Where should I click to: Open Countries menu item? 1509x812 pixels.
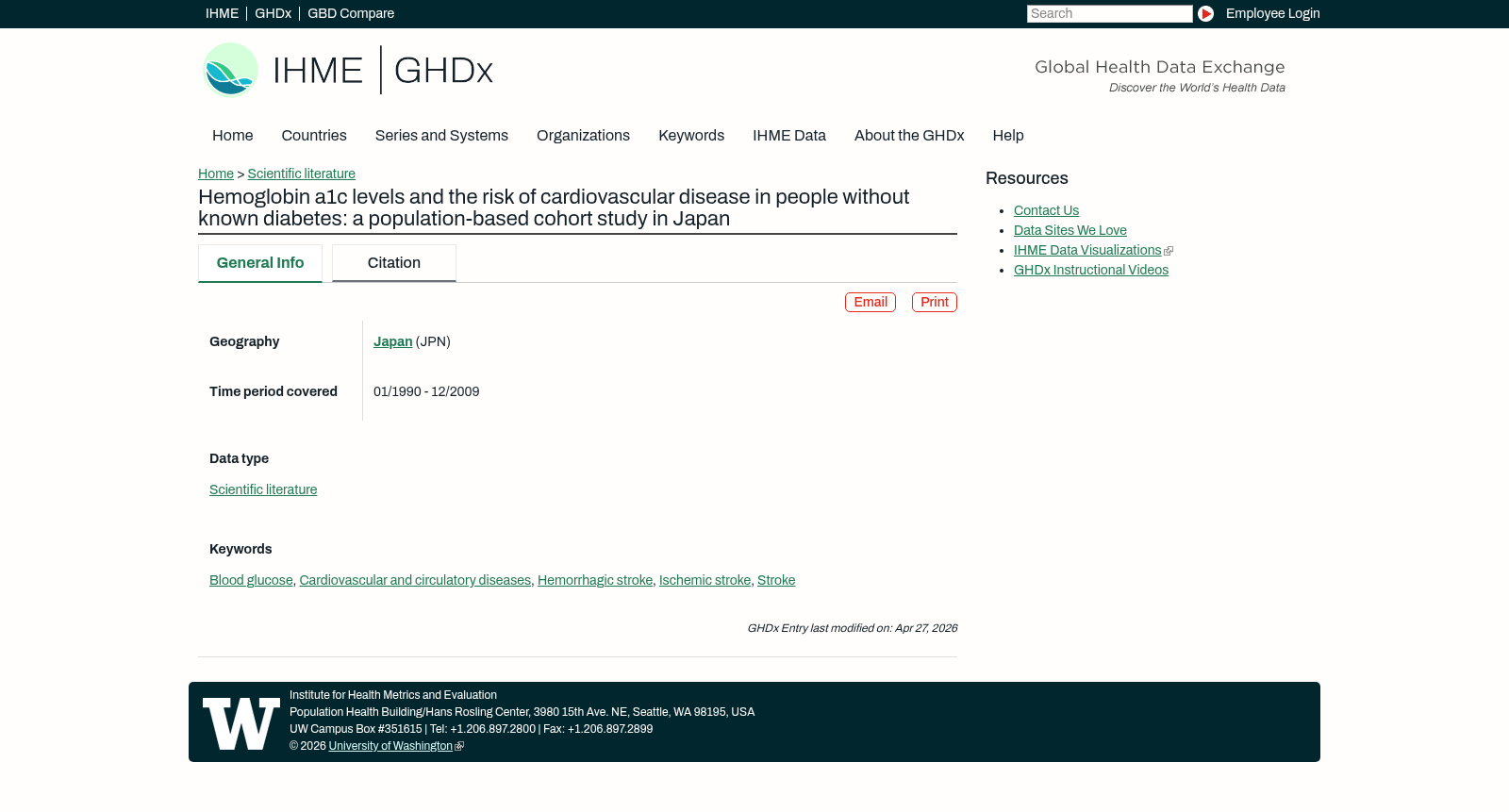(314, 136)
